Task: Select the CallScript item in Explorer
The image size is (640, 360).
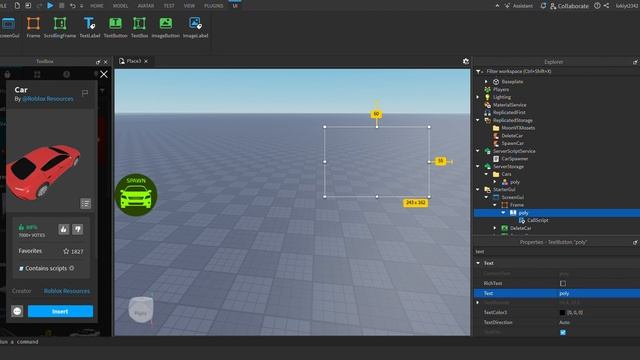Action: (x=537, y=220)
